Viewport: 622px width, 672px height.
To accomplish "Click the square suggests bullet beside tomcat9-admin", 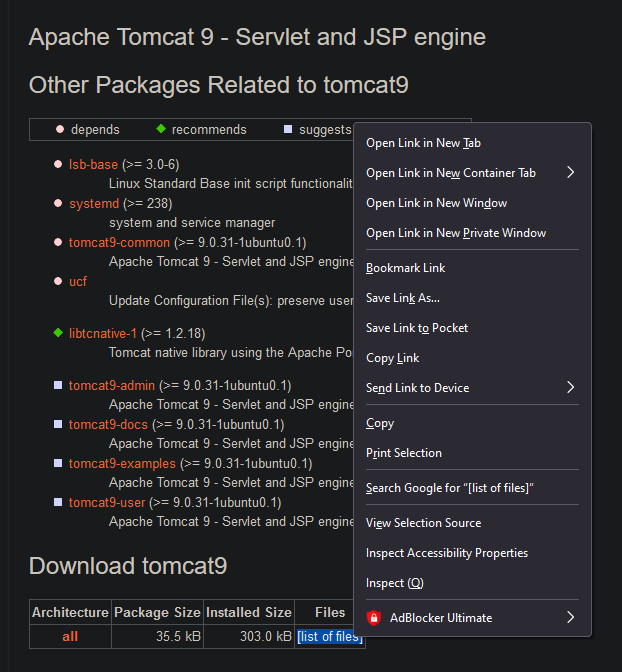I will pyautogui.click(x=58, y=385).
